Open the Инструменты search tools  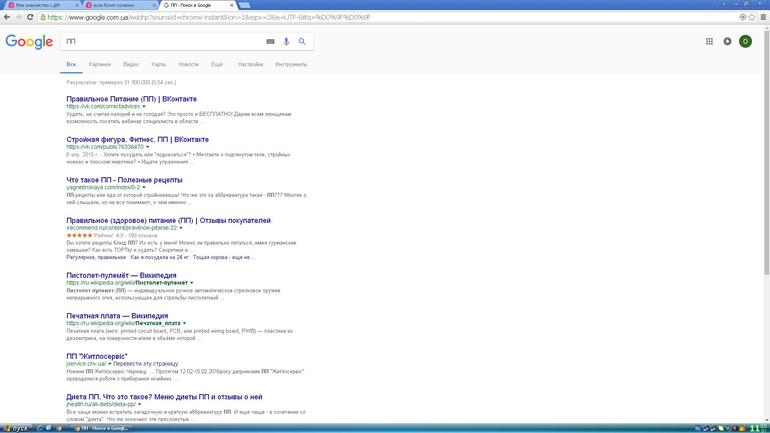(x=291, y=64)
